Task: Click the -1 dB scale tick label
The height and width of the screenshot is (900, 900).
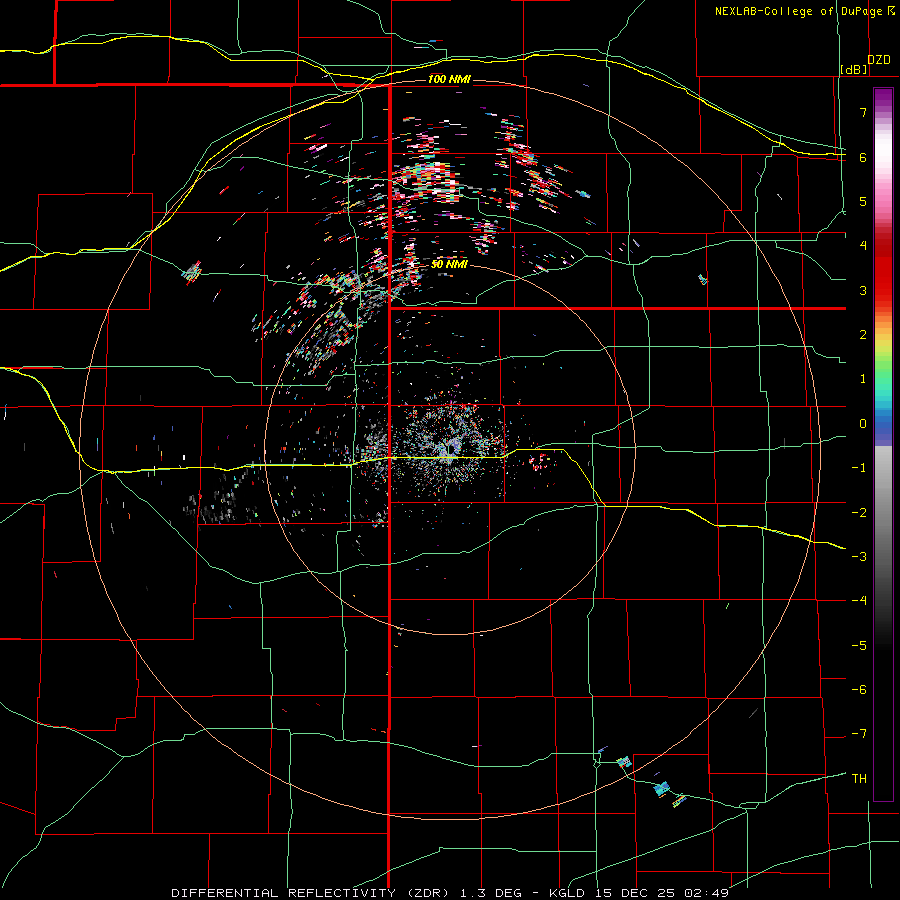Action: tap(859, 468)
